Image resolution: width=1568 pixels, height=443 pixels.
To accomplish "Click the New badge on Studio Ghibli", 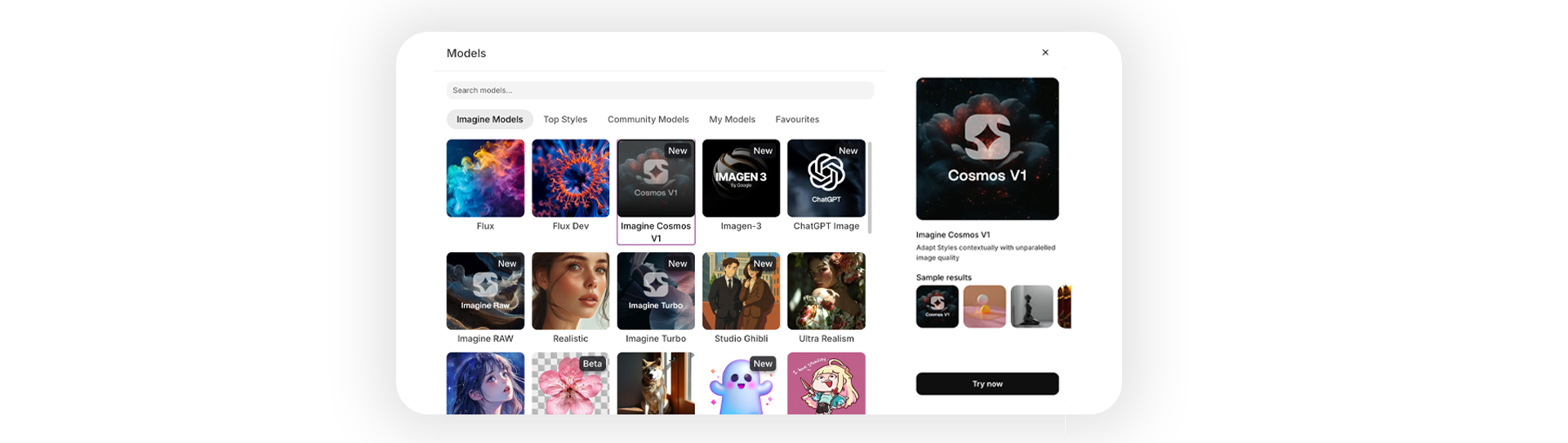I will click(763, 264).
